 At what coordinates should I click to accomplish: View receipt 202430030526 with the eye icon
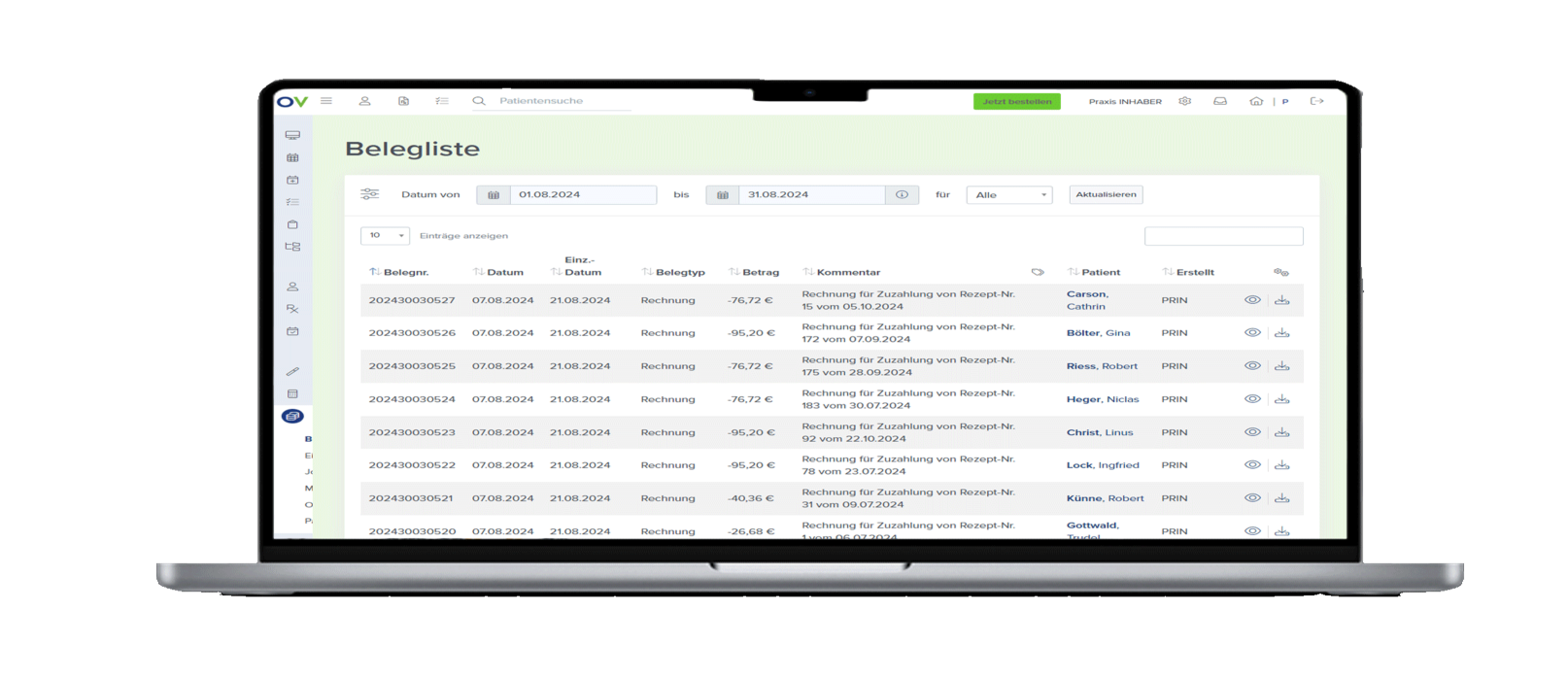[1252, 333]
